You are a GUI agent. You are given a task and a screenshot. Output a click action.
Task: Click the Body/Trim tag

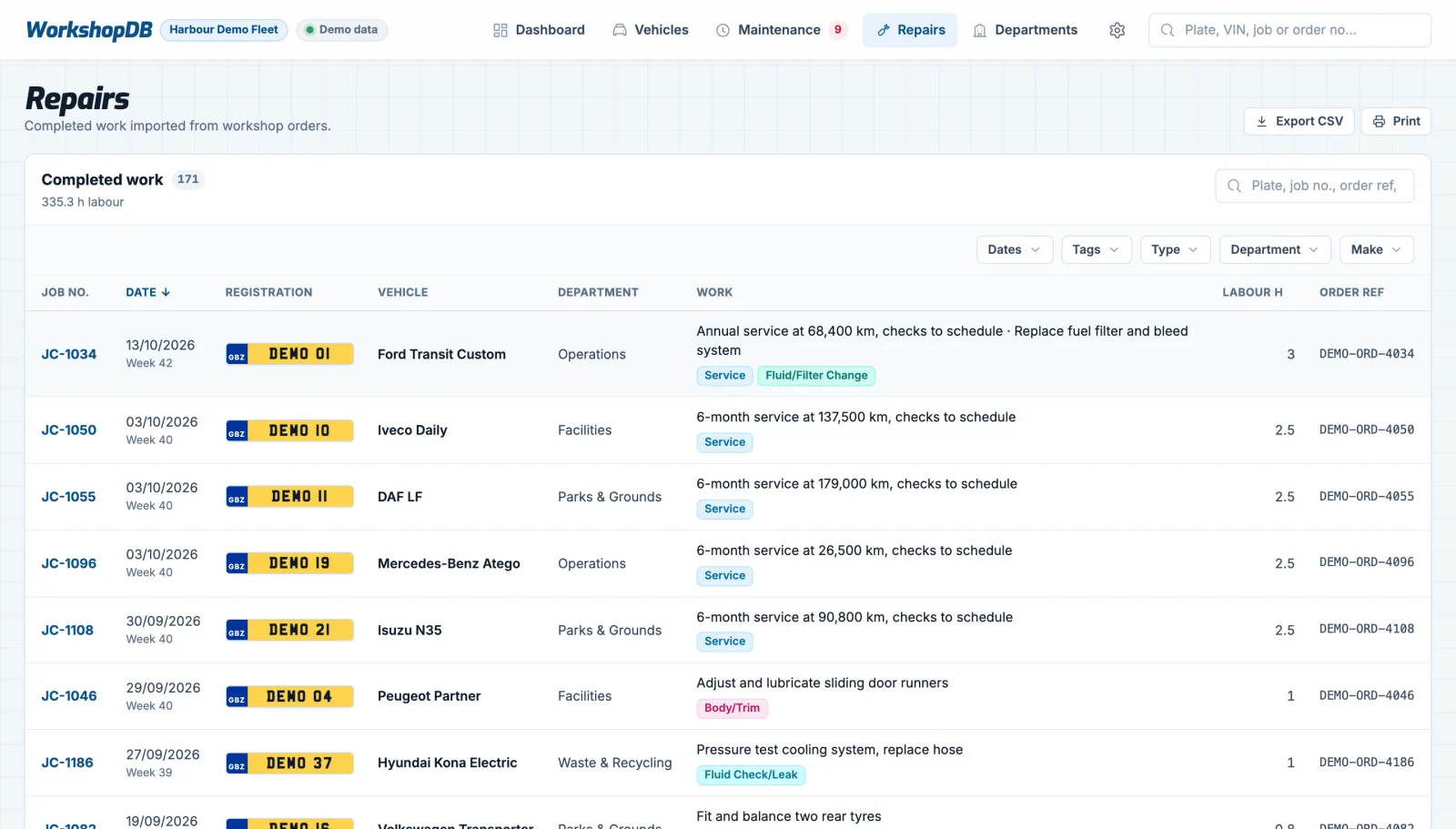[732, 708]
